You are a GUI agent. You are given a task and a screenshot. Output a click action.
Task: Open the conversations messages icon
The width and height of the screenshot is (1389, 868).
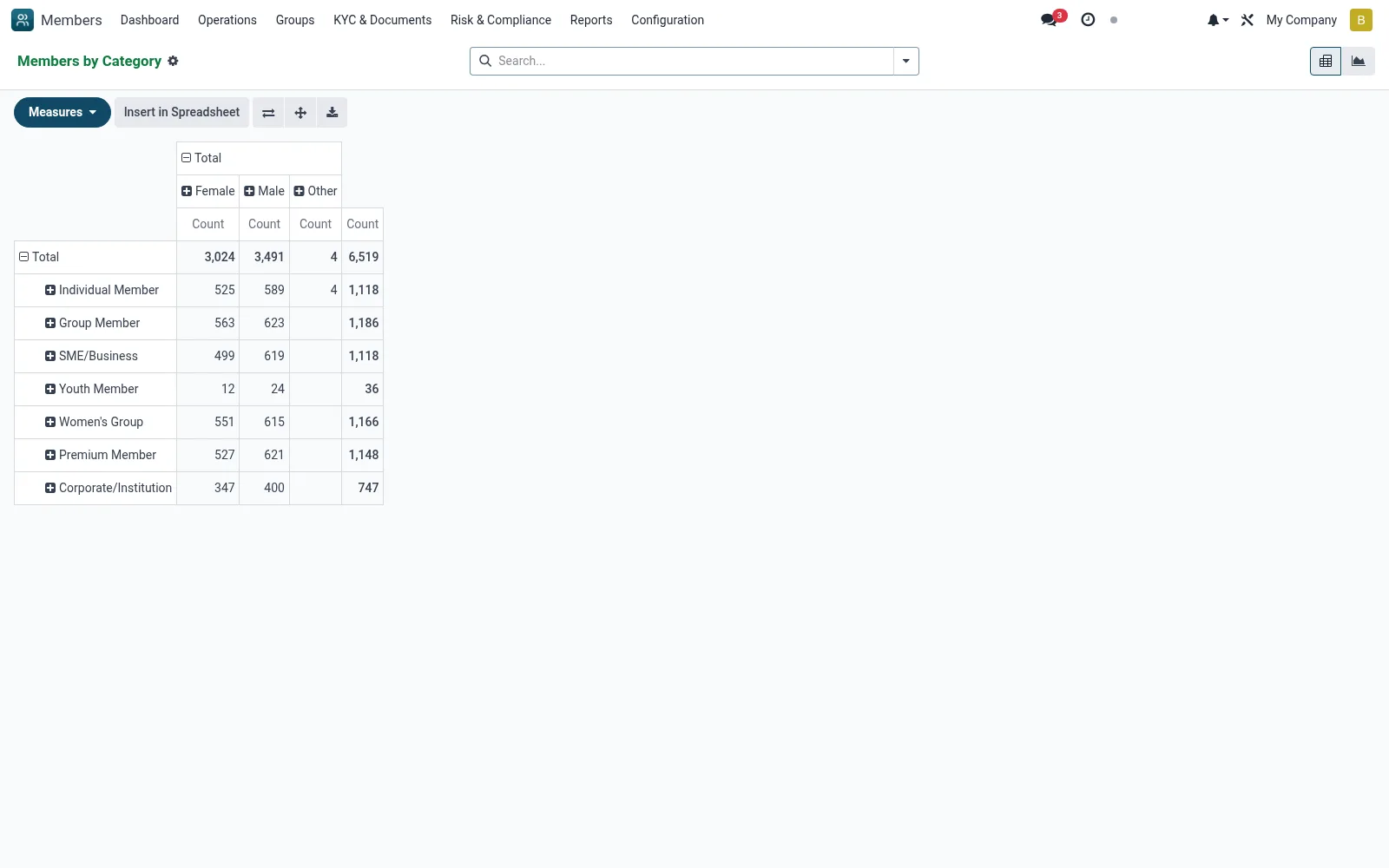coord(1051,19)
